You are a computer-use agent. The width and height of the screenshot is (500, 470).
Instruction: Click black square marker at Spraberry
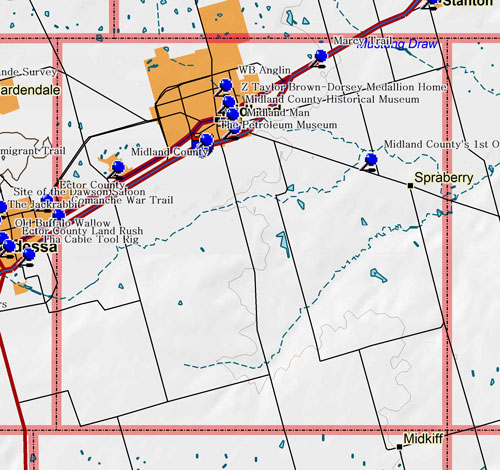tap(411, 185)
